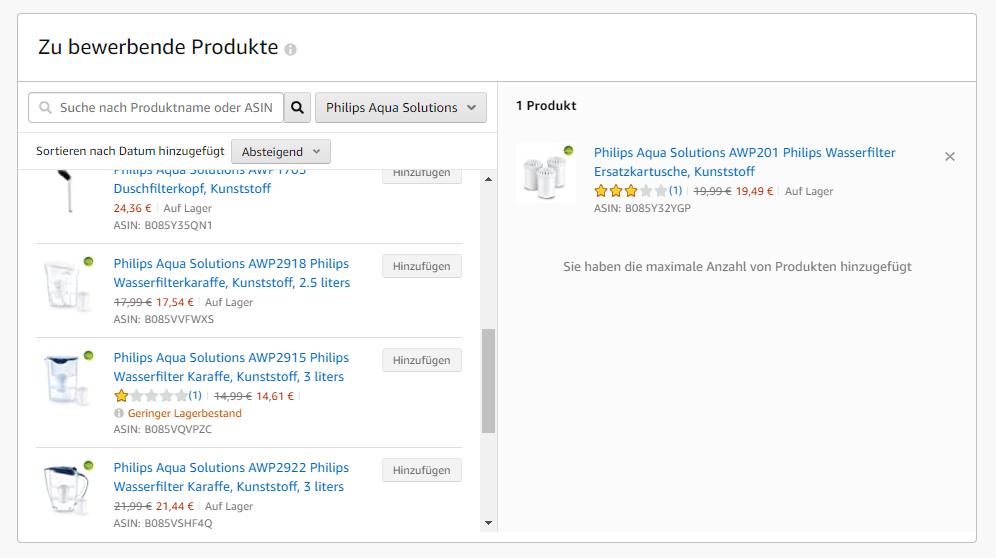996x558 pixels.
Task: Click the magnifier search button
Action: (297, 107)
